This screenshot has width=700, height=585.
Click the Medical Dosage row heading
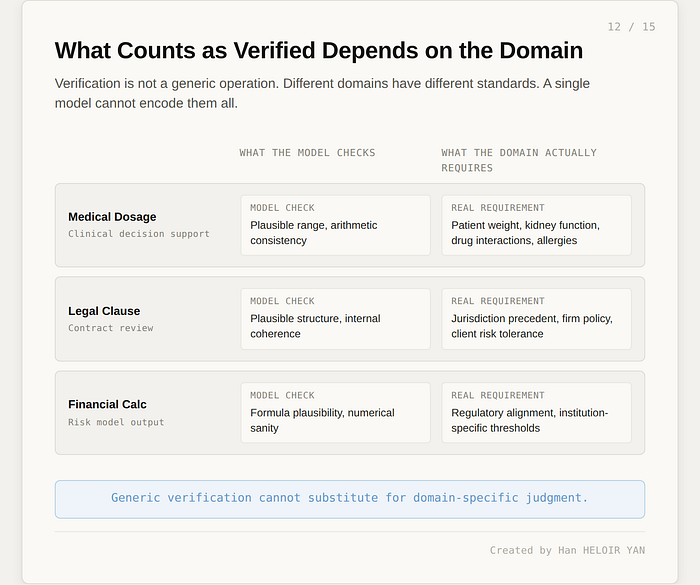pyautogui.click(x=112, y=217)
